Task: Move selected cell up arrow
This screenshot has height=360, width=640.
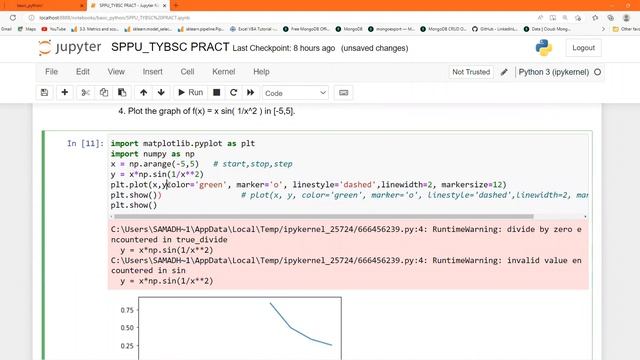Action: 143,93
